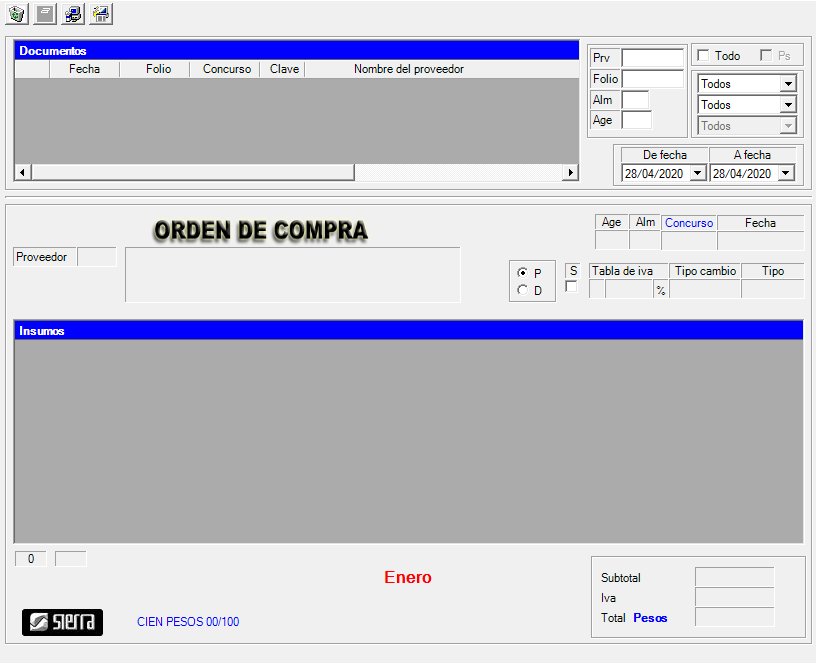The image size is (816, 663).
Task: Click the Nombre del proveedor column header
Action: (x=408, y=69)
